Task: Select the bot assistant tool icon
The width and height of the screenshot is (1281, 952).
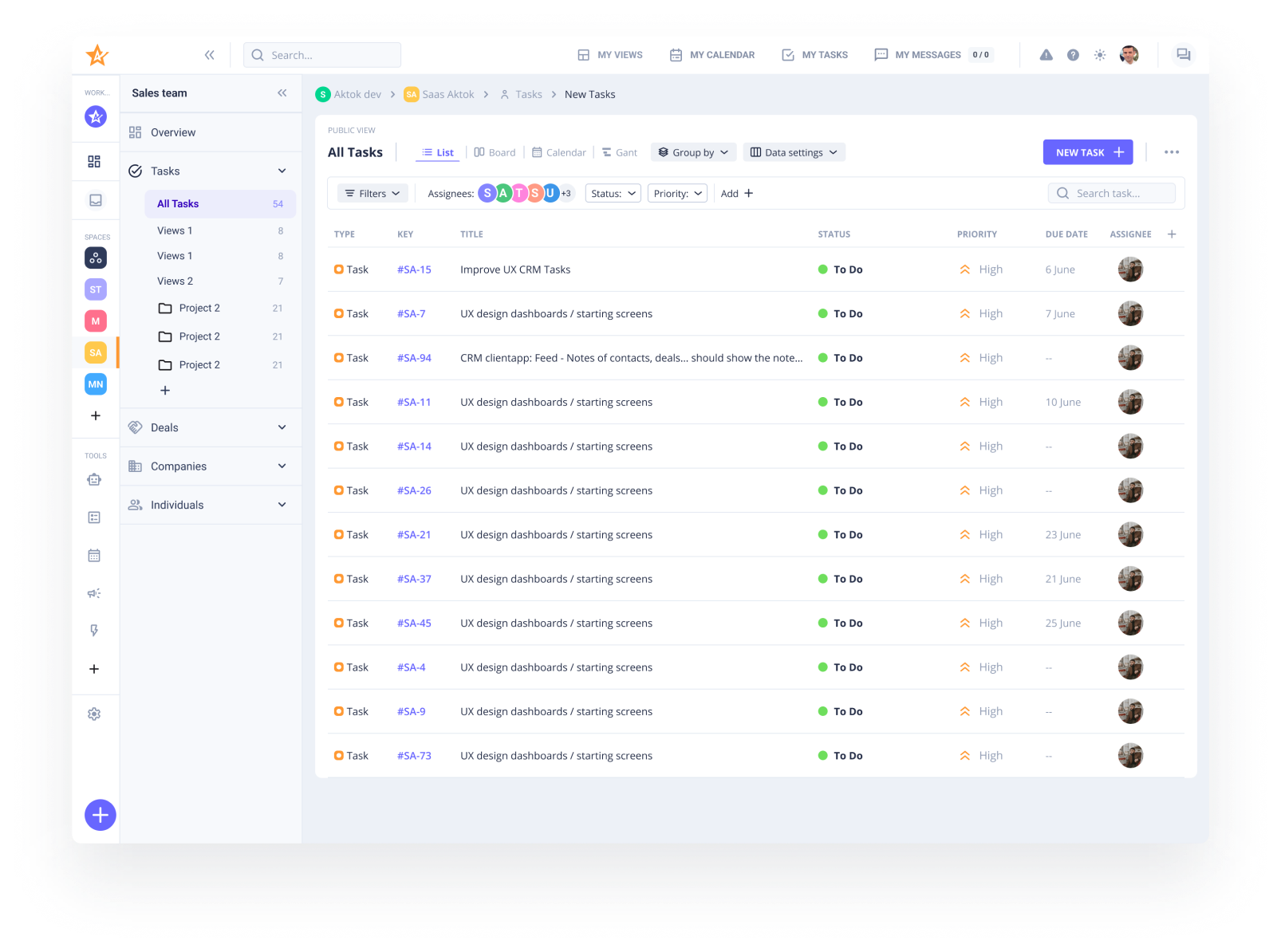Action: click(95, 479)
